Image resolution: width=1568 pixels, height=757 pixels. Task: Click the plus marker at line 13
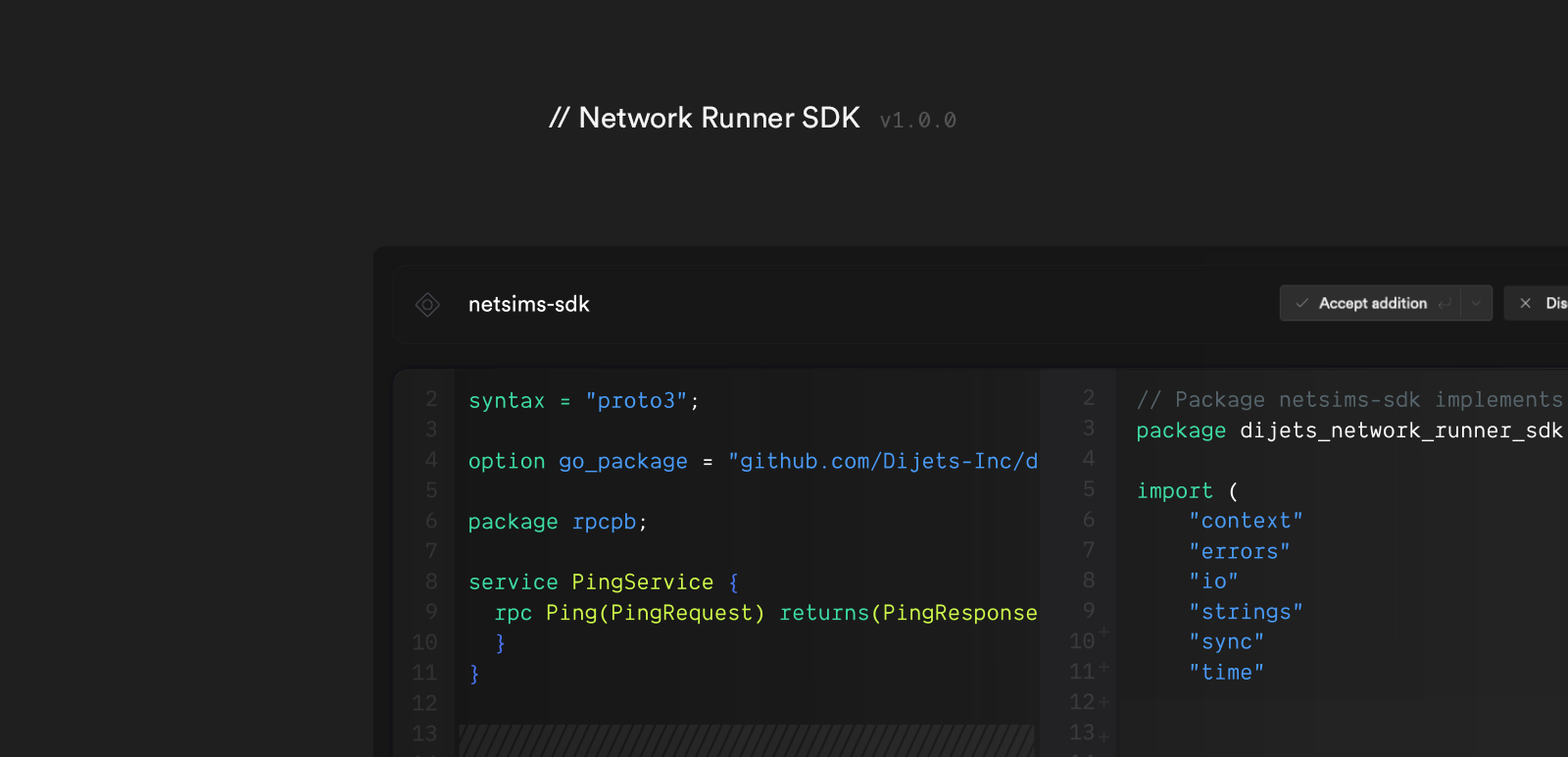tap(1104, 736)
